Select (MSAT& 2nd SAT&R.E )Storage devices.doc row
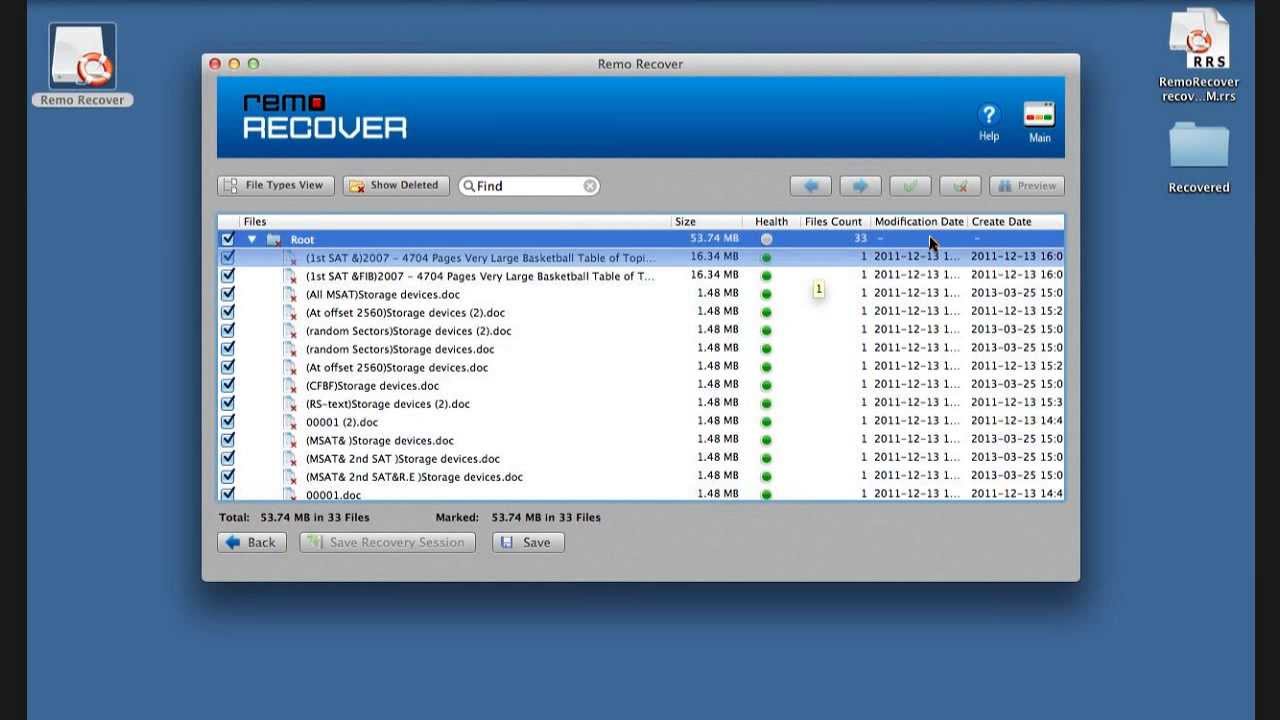1280x720 pixels. coord(641,477)
